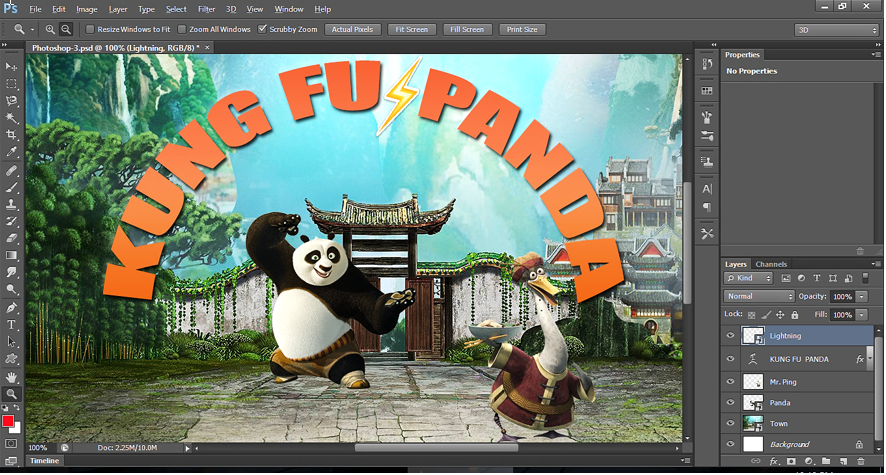This screenshot has width=886, height=475.
Task: Open the Properties panel flyout menu
Action: (x=876, y=55)
